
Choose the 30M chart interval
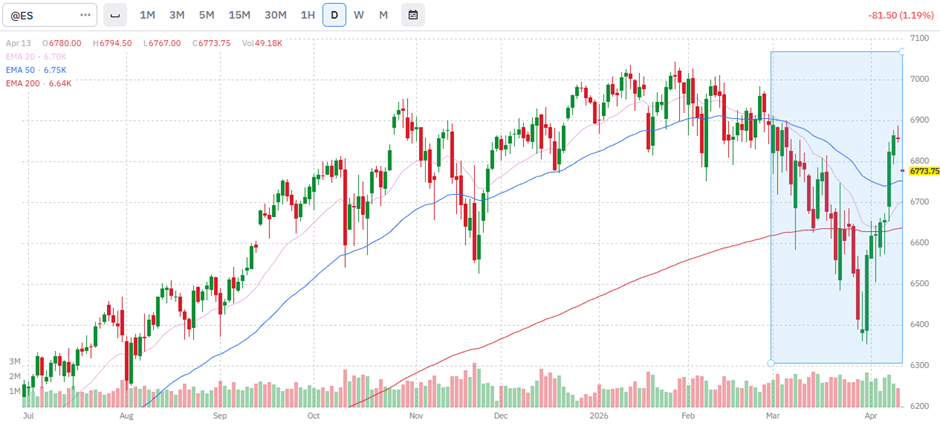(x=275, y=15)
